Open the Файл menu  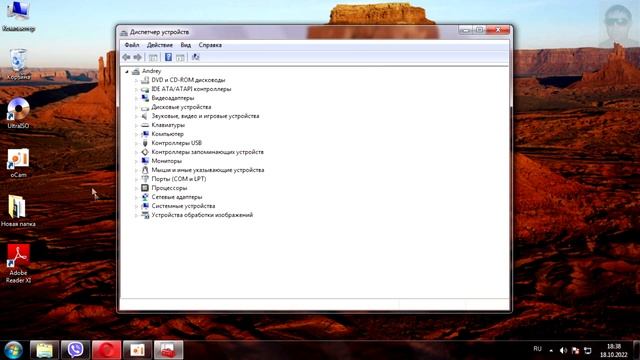point(132,45)
